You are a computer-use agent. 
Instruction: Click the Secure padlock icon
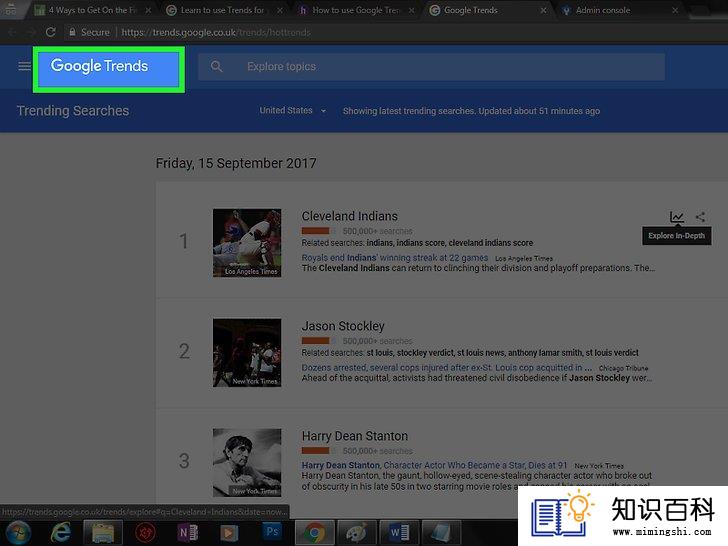tap(72, 32)
